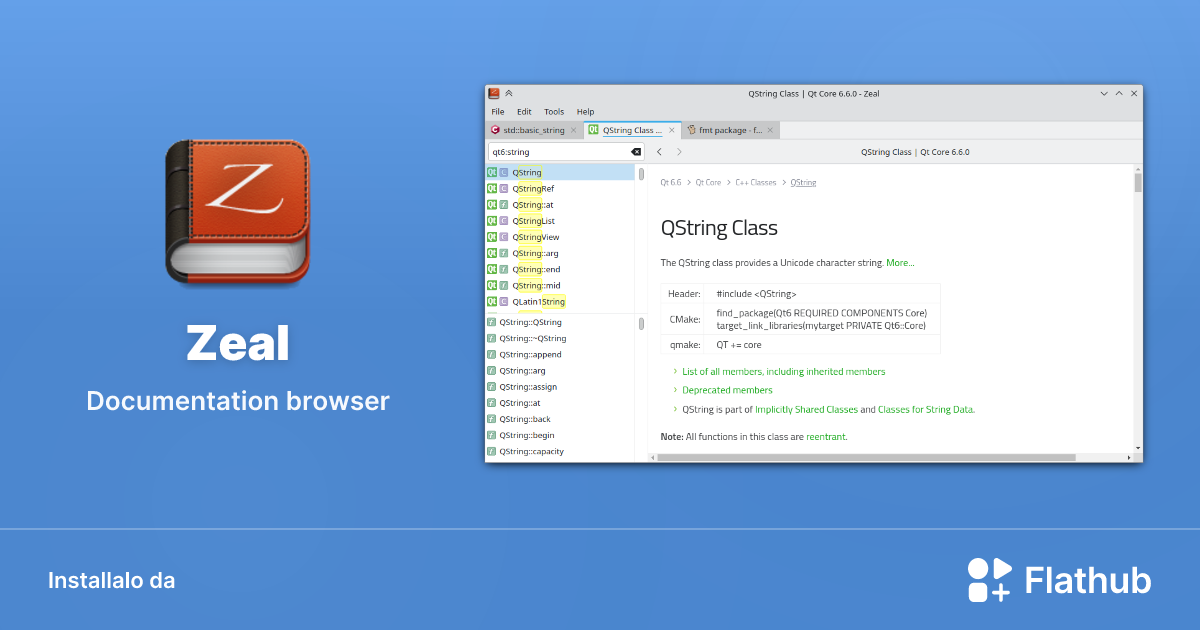The width and height of the screenshot is (1200, 630).
Task: Go forward with the right arrow
Action: coord(679,152)
